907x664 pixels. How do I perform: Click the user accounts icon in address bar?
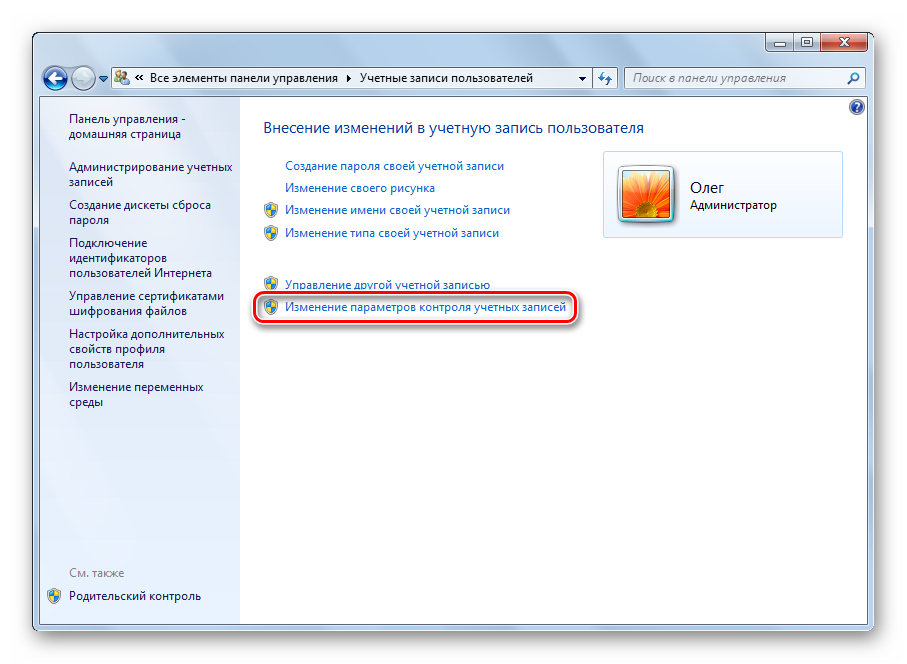[121, 78]
